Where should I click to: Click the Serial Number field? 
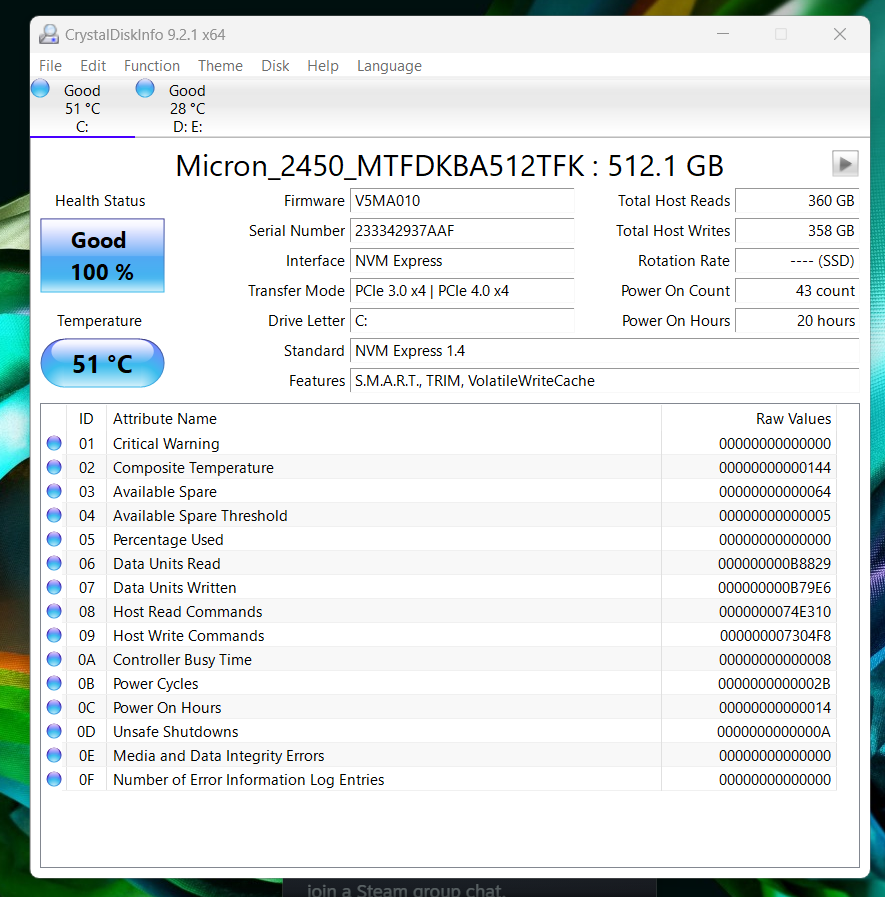coord(462,231)
